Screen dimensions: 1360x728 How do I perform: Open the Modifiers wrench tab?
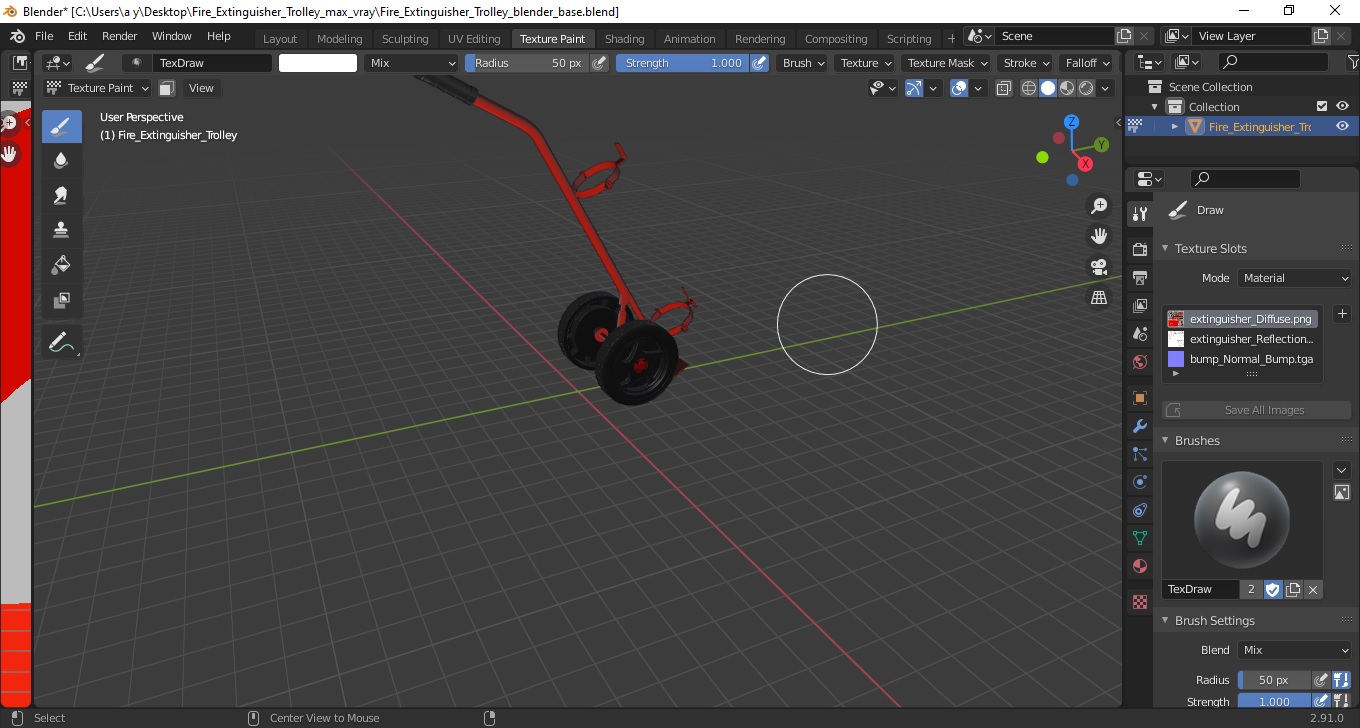point(1139,426)
